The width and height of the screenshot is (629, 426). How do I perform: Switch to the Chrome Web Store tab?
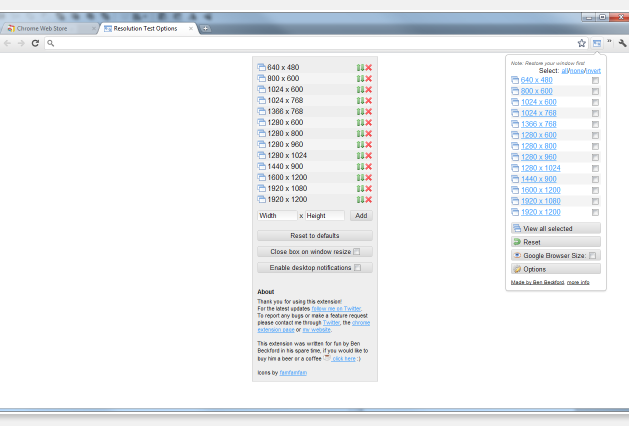click(x=51, y=28)
